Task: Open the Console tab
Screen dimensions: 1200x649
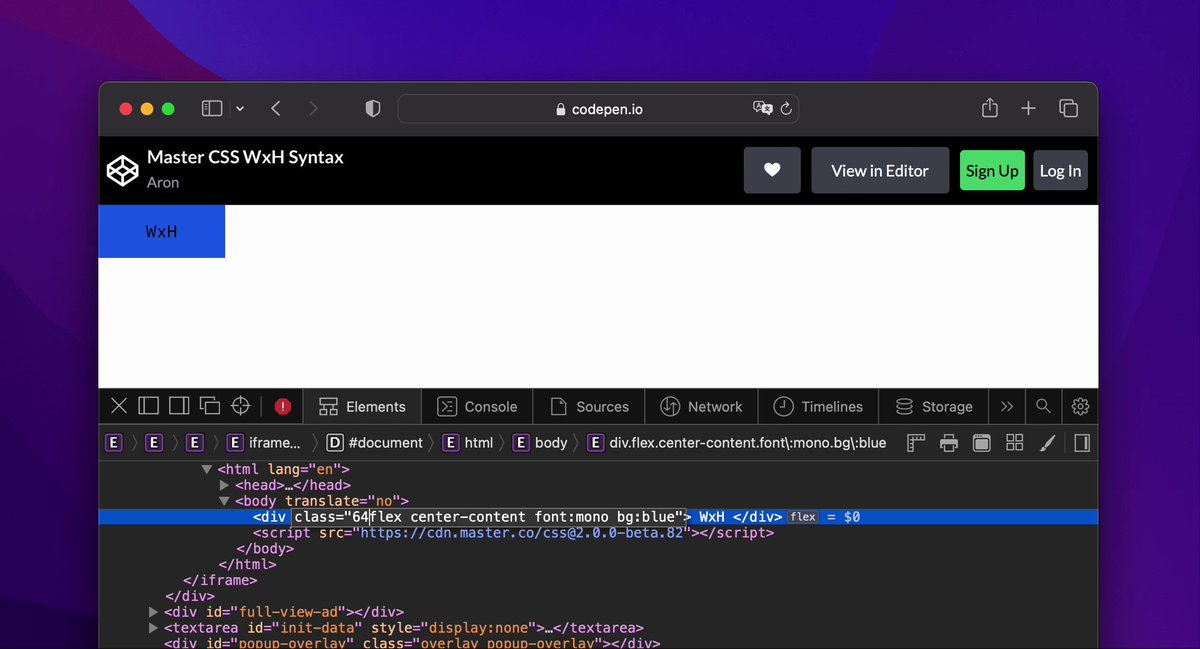Action: (478, 407)
